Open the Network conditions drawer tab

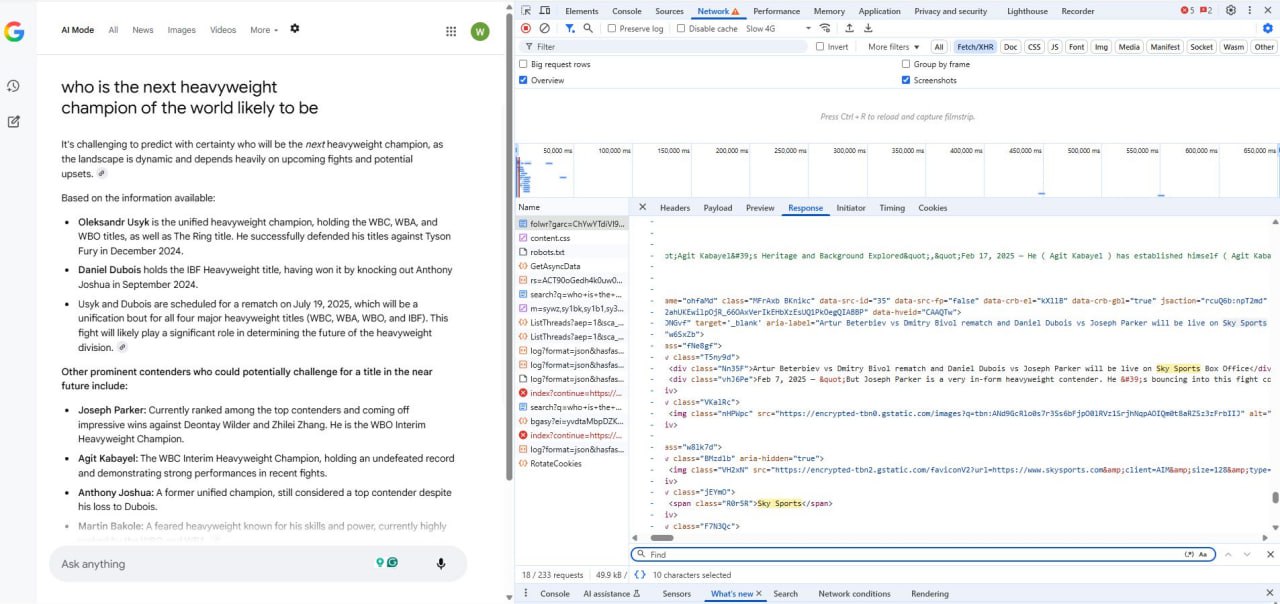click(x=854, y=594)
